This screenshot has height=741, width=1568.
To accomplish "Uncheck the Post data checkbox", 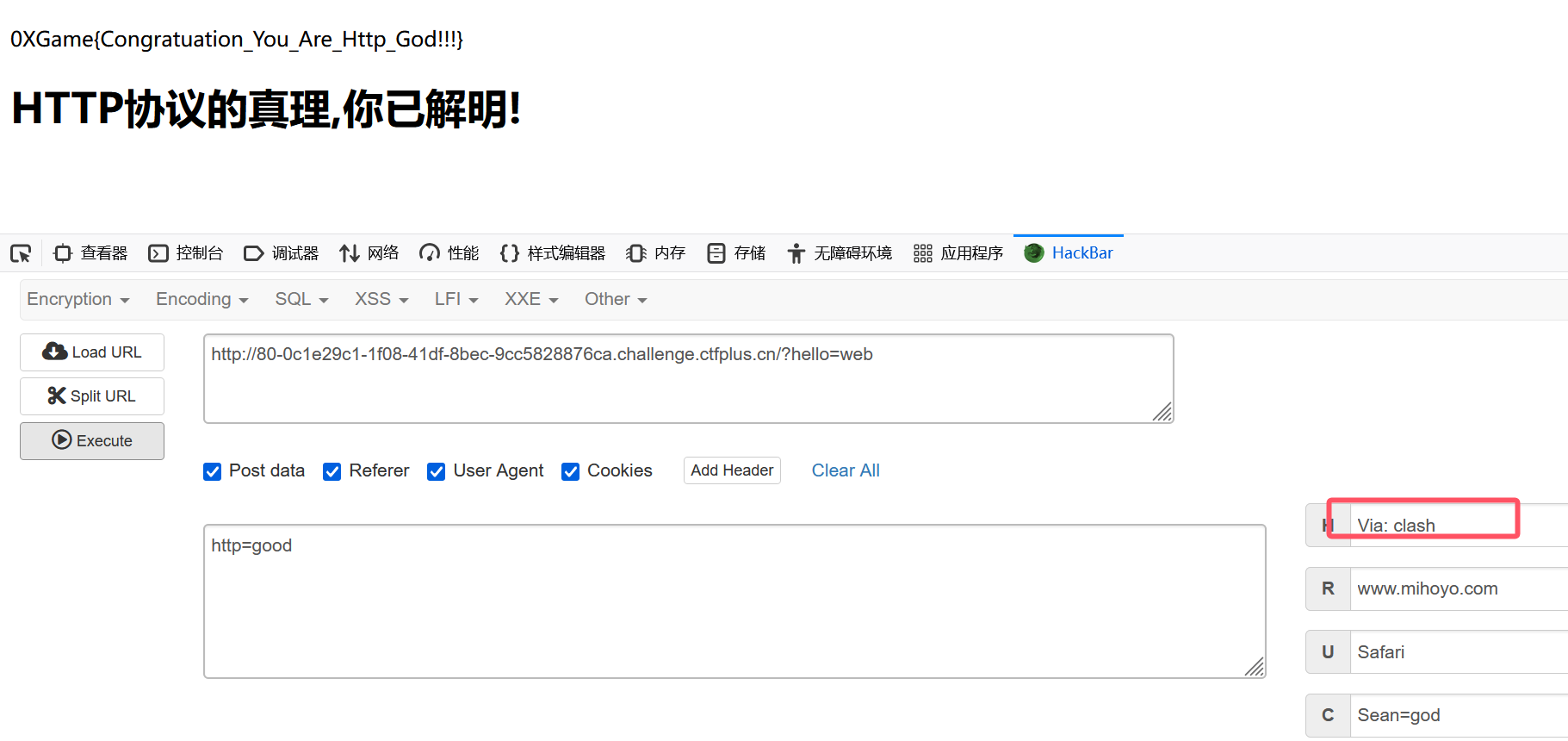I will tap(213, 471).
